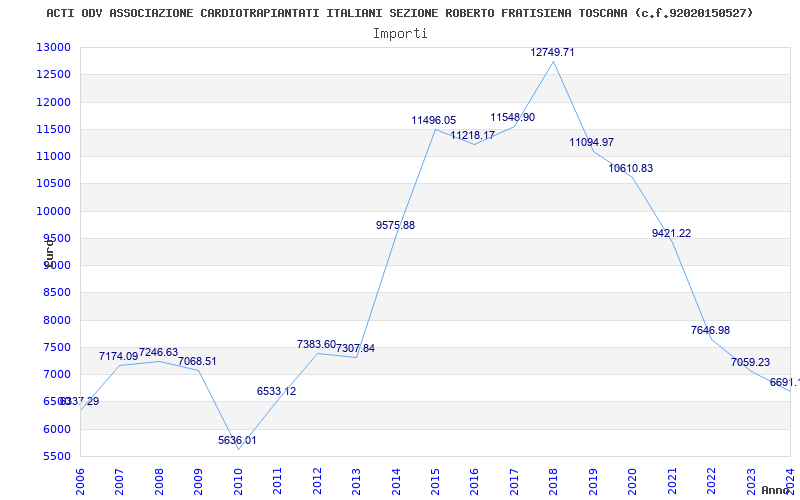The image size is (800, 500).
Task: Click the data label 11094.97
Action: point(591,142)
